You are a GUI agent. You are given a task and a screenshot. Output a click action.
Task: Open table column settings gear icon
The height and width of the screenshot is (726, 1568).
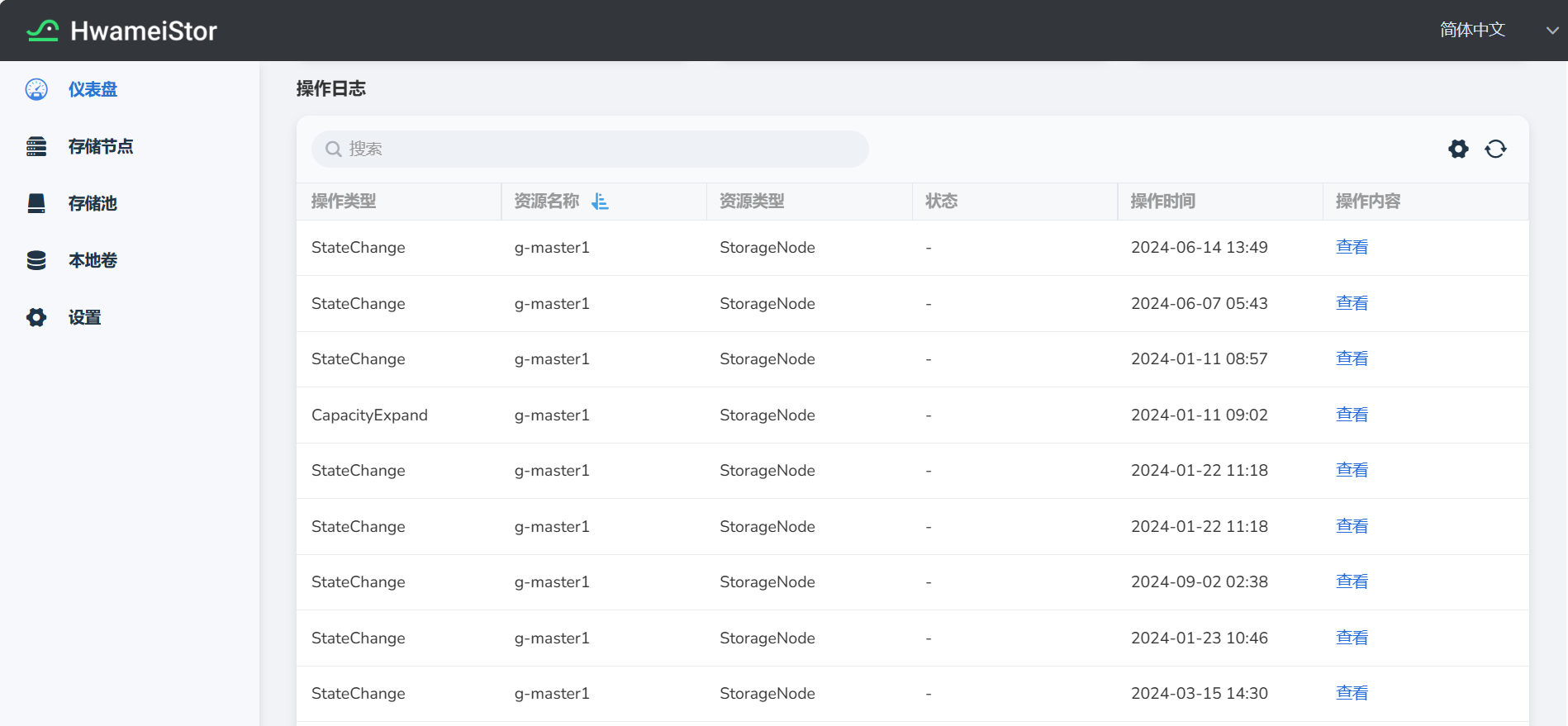[1458, 149]
